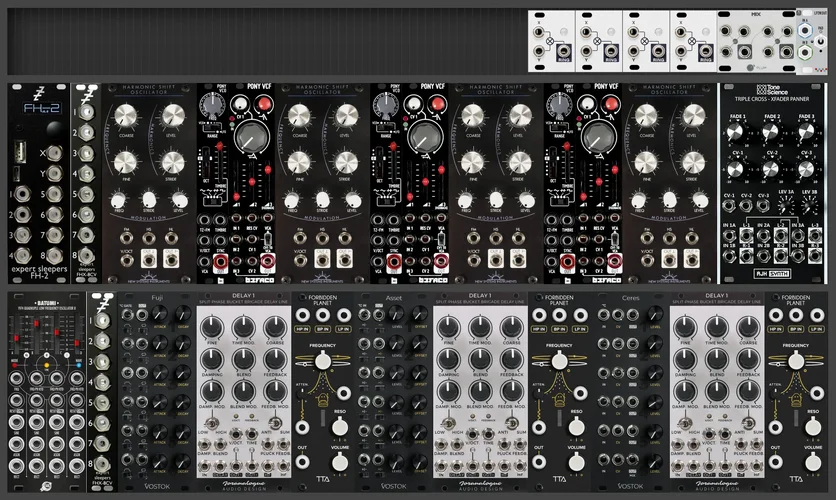The image size is (836, 500).
Task: Flip the Range switch on leftmost Pony VCO
Action: [212, 126]
